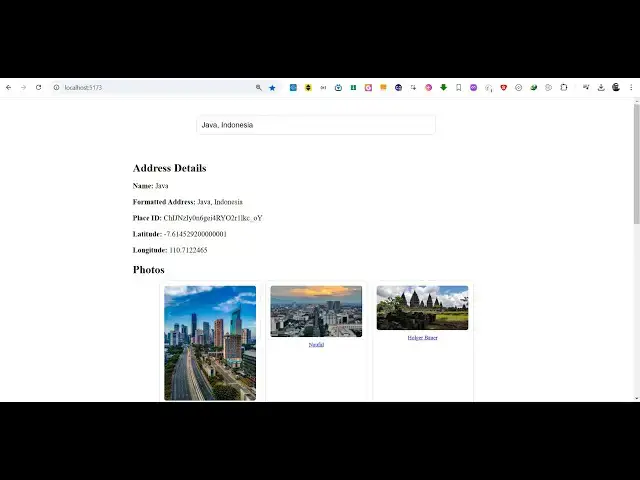Viewport: 640px width, 480px height.
Task: Open the city aerial sunset photo
Action: [316, 311]
